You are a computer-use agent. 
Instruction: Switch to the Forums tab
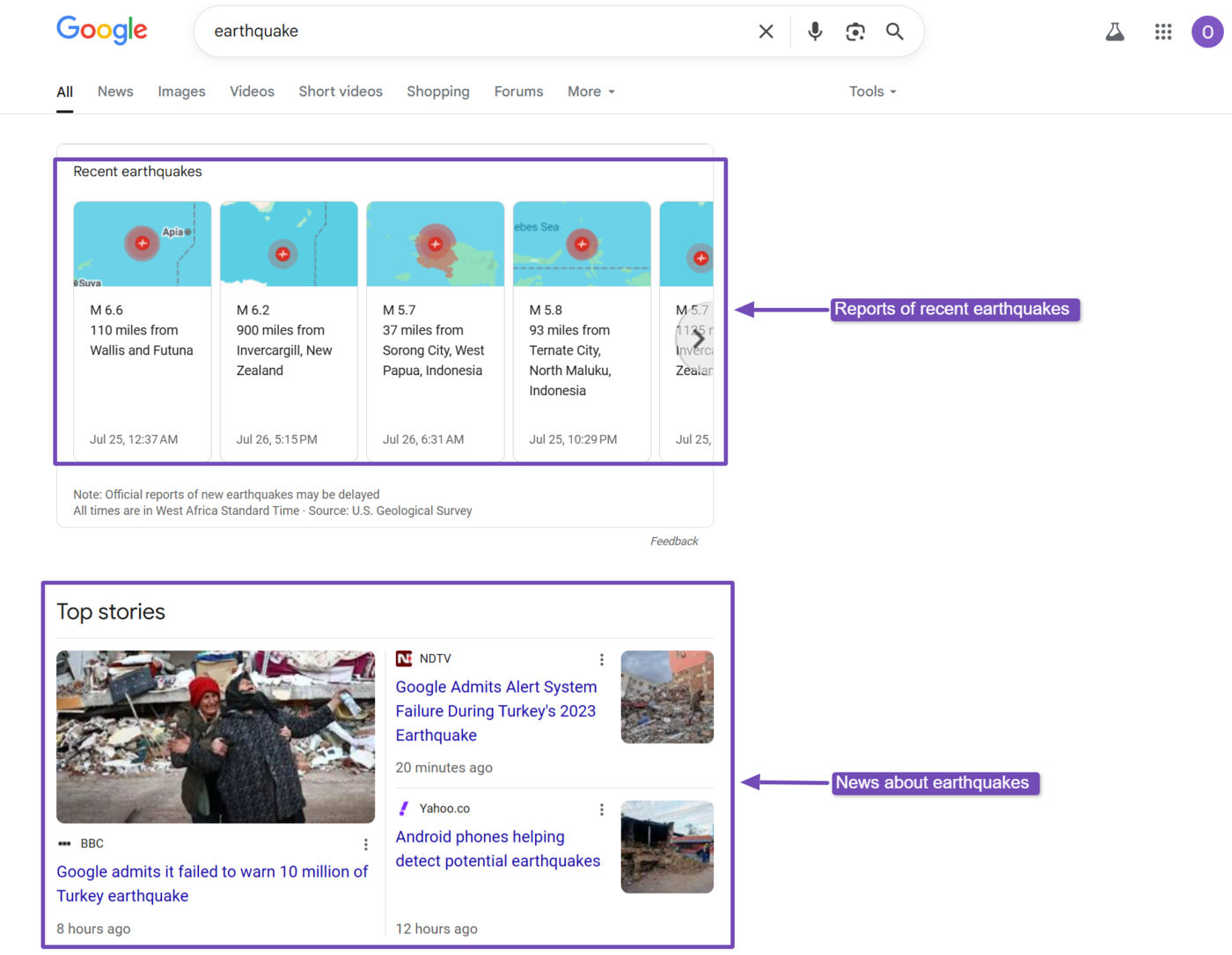[x=518, y=92]
